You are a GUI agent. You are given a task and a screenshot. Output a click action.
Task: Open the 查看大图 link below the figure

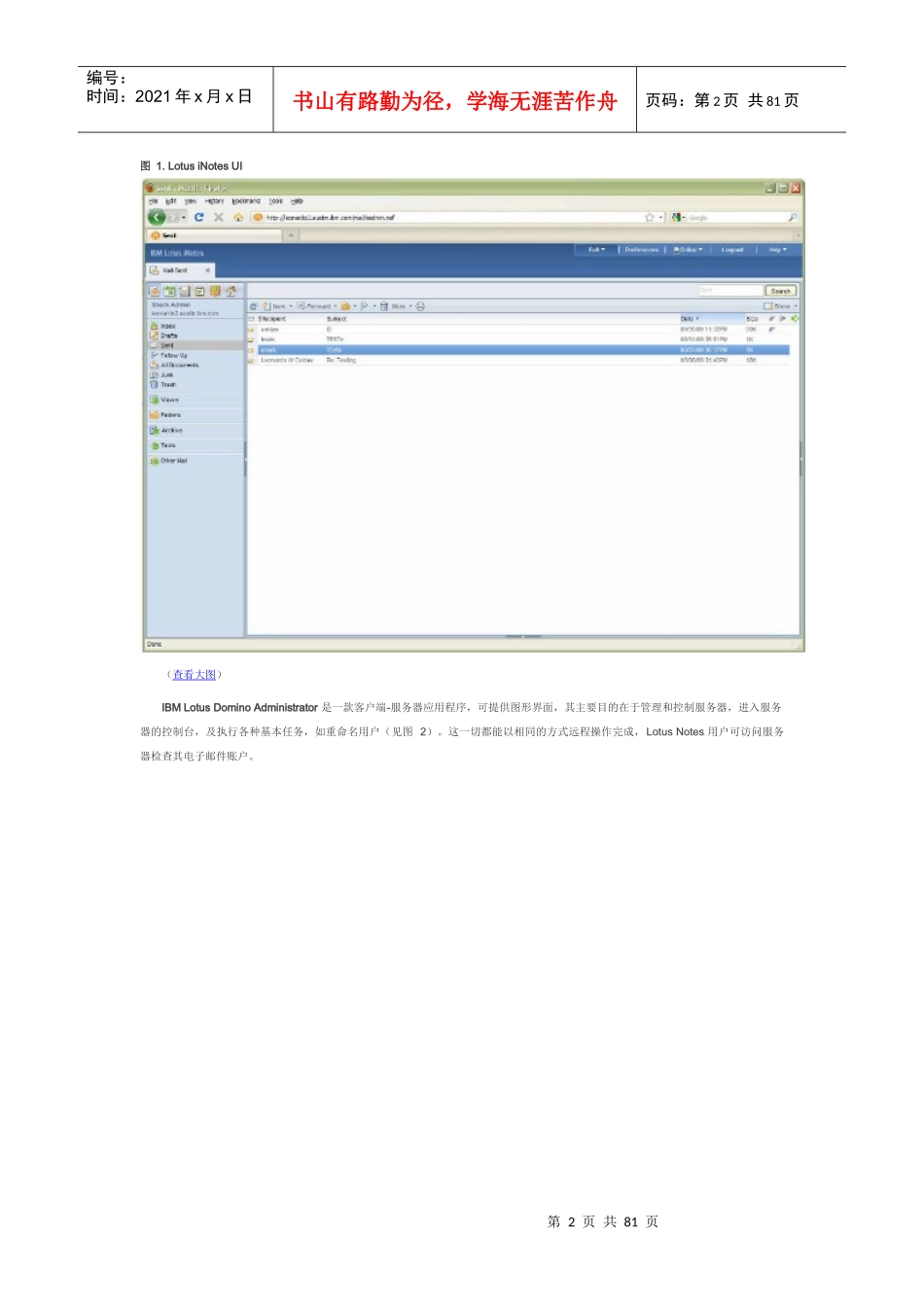pyautogui.click(x=195, y=674)
